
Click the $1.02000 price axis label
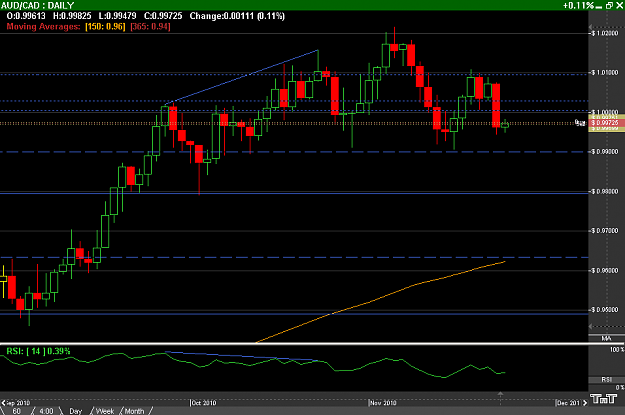point(605,33)
